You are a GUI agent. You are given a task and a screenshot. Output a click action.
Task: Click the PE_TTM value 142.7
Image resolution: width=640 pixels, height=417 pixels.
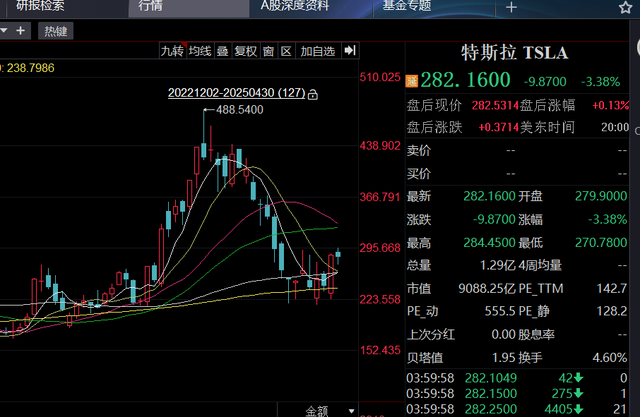tap(611, 289)
